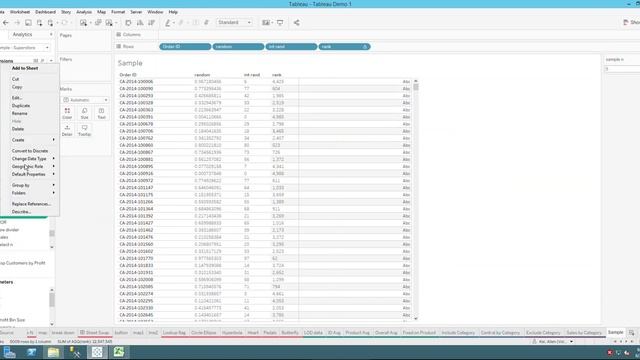The height and width of the screenshot is (360, 640).
Task: Open the File Explorer taskbar icon
Action: pyautogui.click(x=53, y=352)
